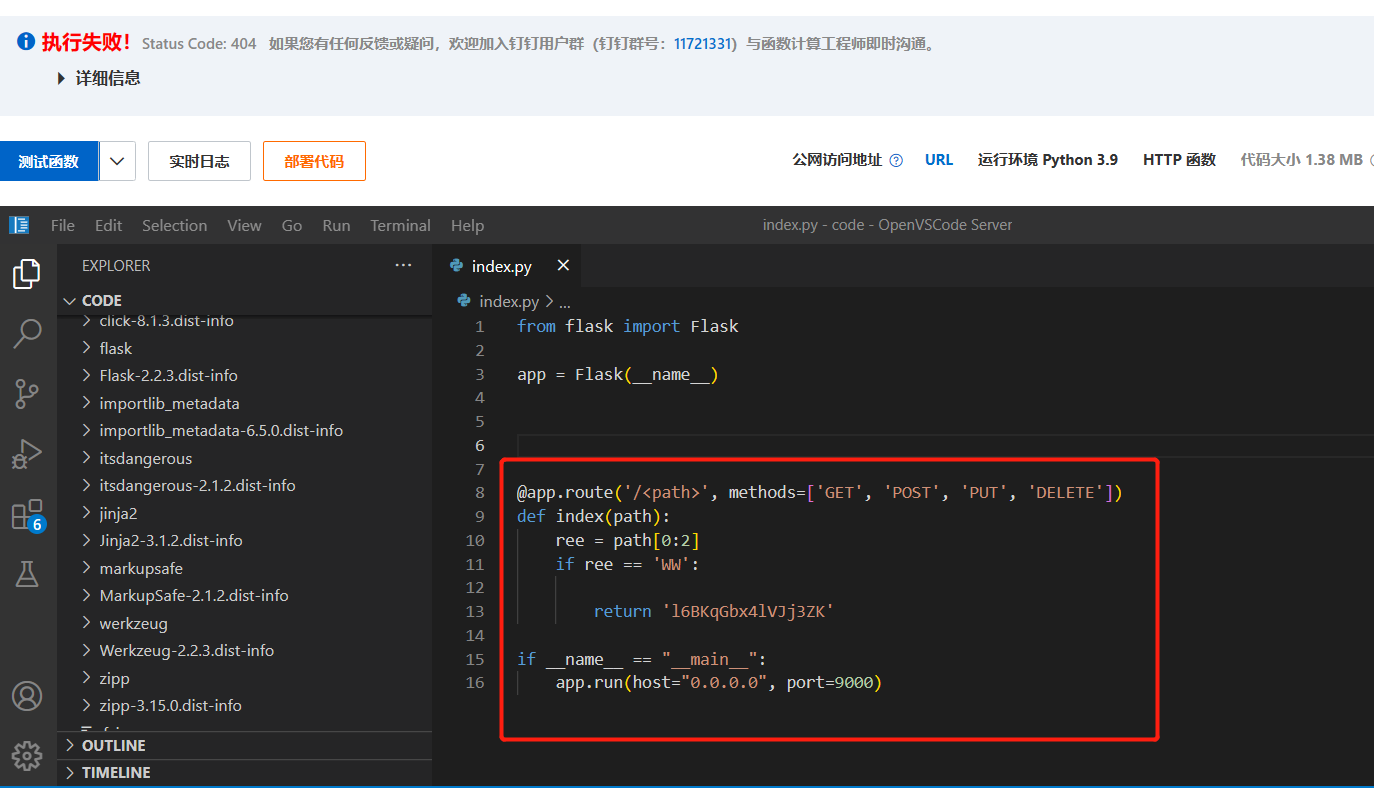Click the 'from flask import Flask' line
Image resolution: width=1374 pixels, height=788 pixels.
coord(628,326)
